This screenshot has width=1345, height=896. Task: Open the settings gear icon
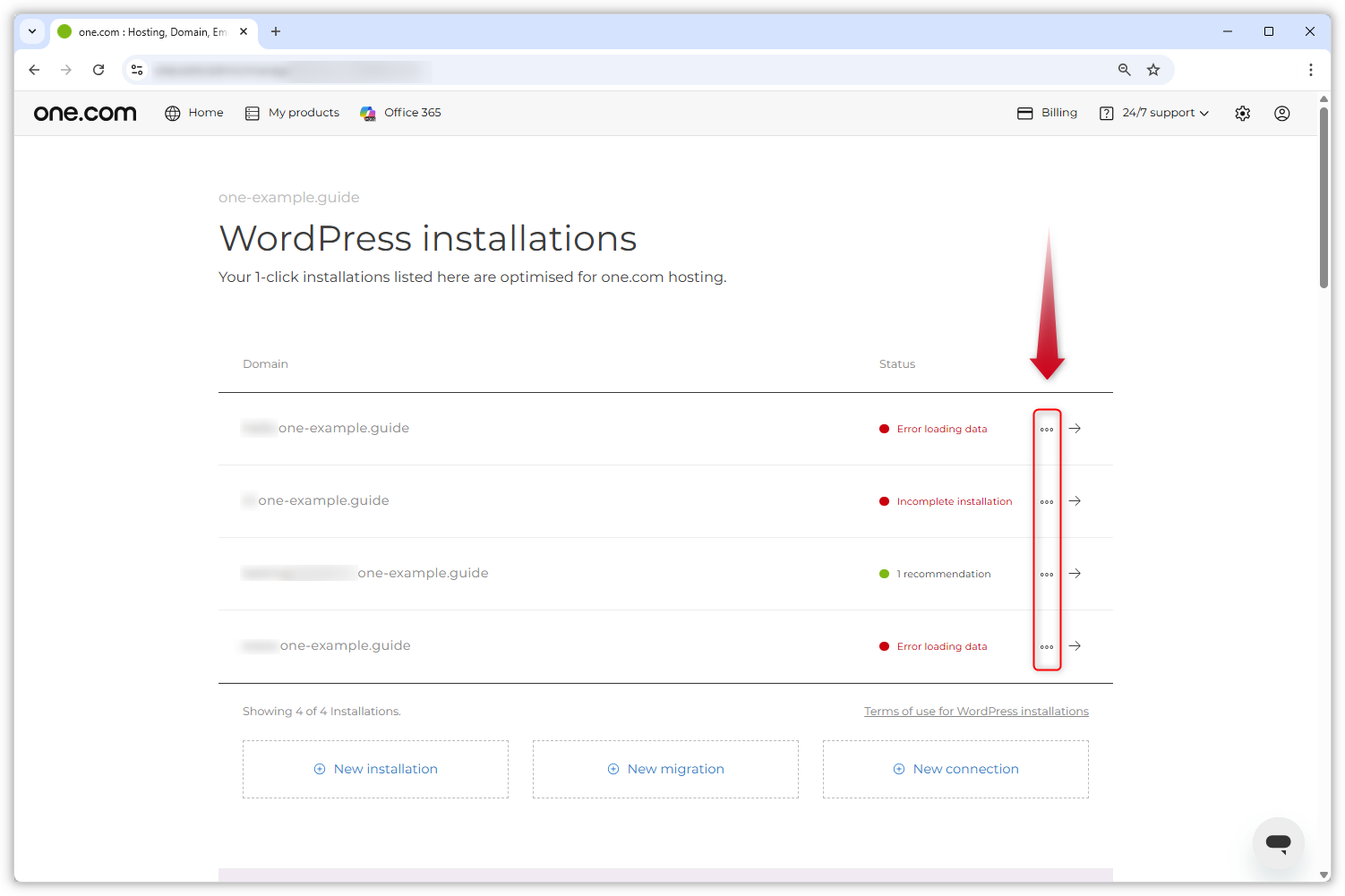point(1243,114)
